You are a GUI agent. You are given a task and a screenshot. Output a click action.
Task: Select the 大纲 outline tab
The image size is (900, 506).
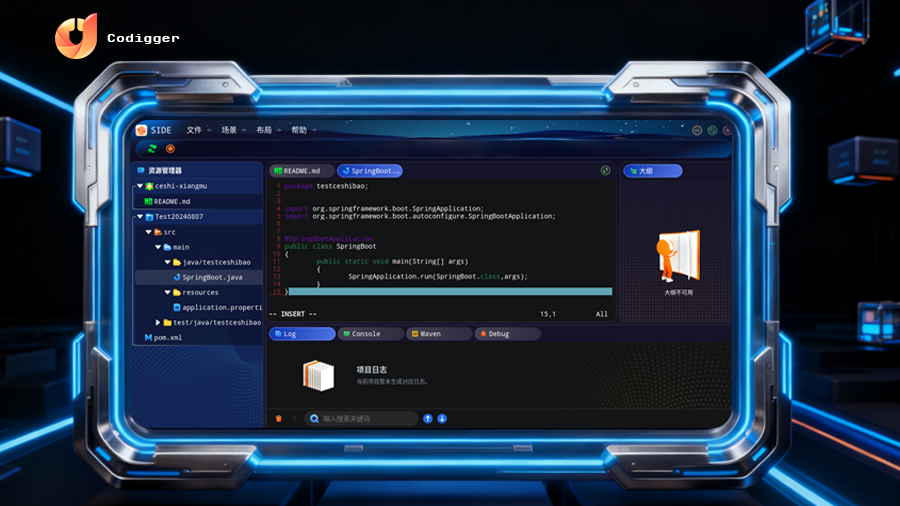(x=653, y=171)
